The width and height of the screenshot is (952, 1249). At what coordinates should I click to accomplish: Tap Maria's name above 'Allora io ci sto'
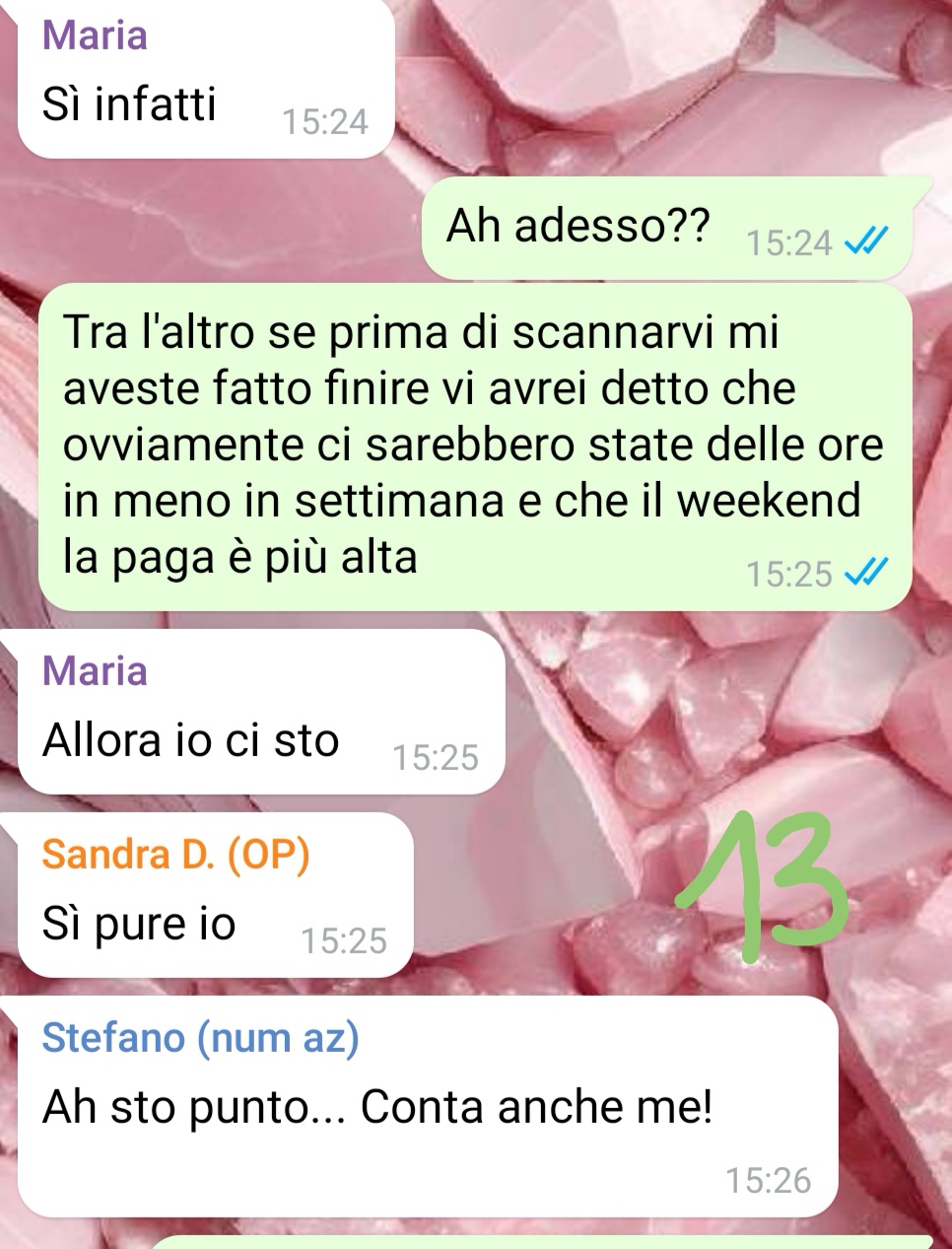click(95, 671)
